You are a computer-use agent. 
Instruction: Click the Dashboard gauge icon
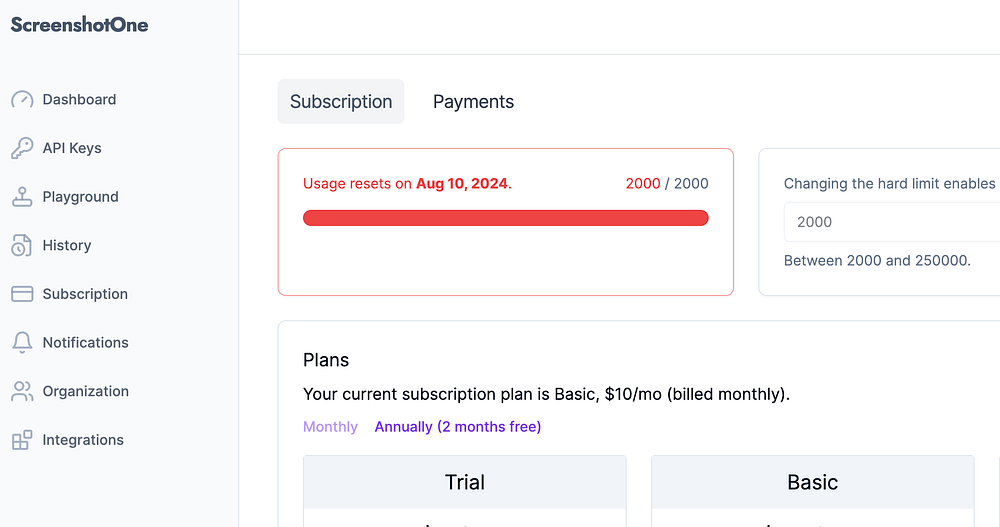(22, 100)
